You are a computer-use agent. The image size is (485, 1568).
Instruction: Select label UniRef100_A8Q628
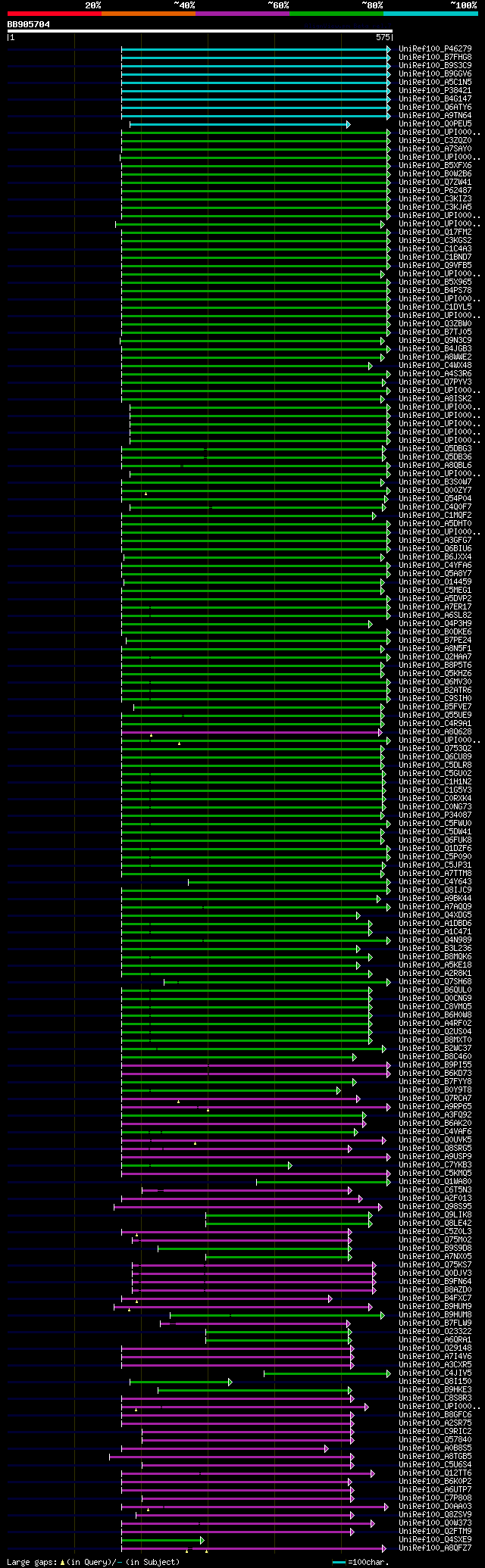[435, 732]
